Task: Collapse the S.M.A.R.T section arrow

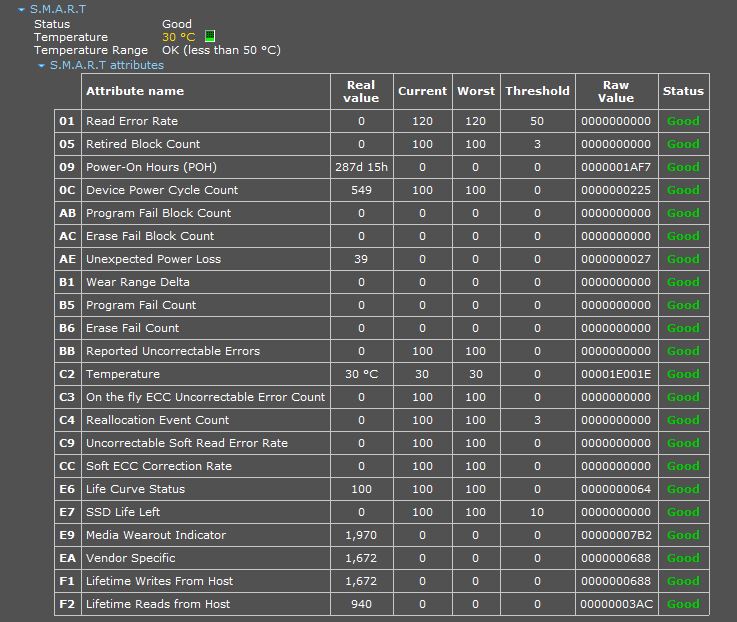Action: (21, 10)
